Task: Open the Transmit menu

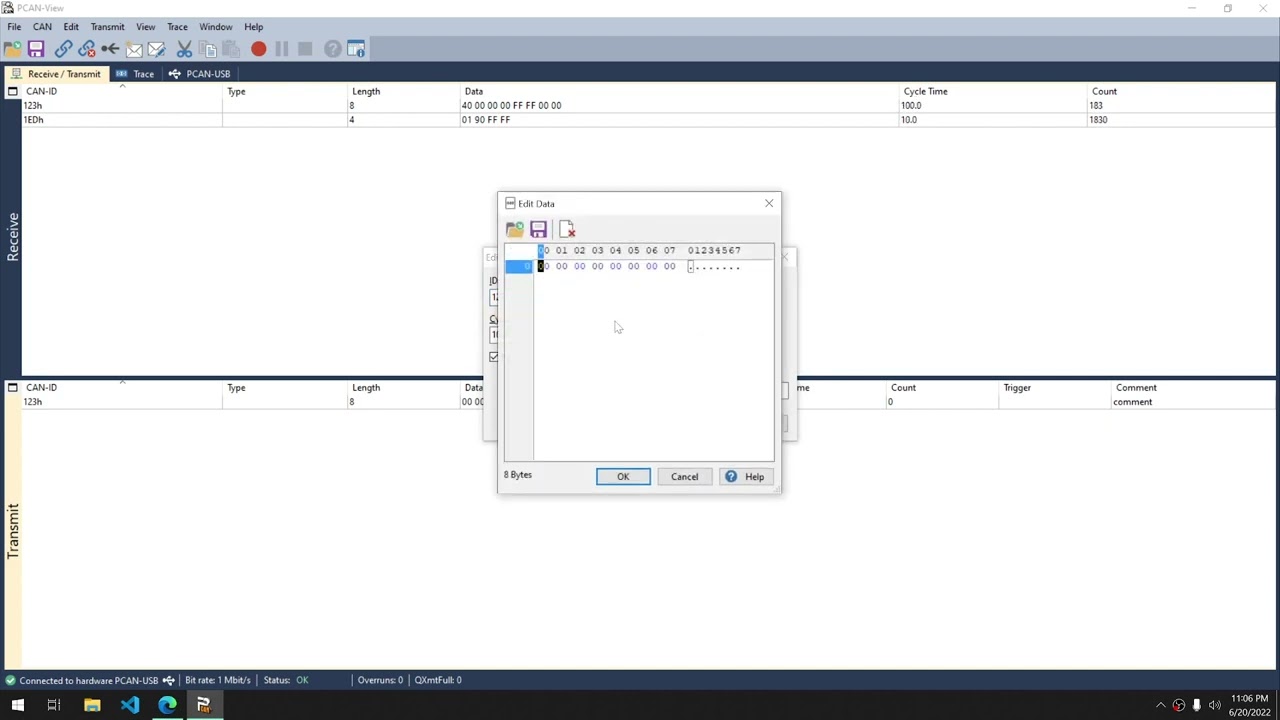Action: pyautogui.click(x=107, y=27)
